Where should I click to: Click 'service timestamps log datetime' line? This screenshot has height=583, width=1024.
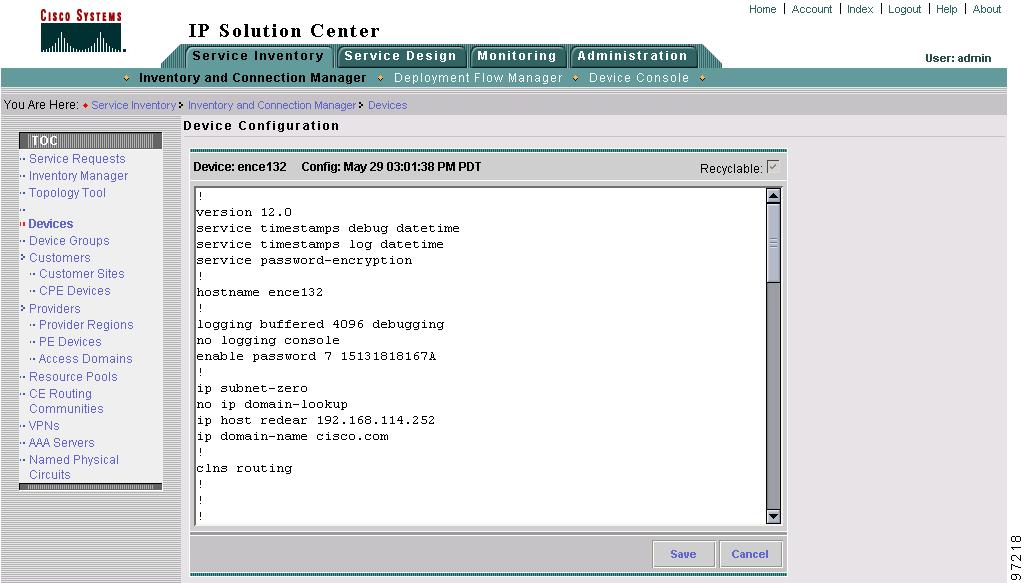[x=320, y=244]
